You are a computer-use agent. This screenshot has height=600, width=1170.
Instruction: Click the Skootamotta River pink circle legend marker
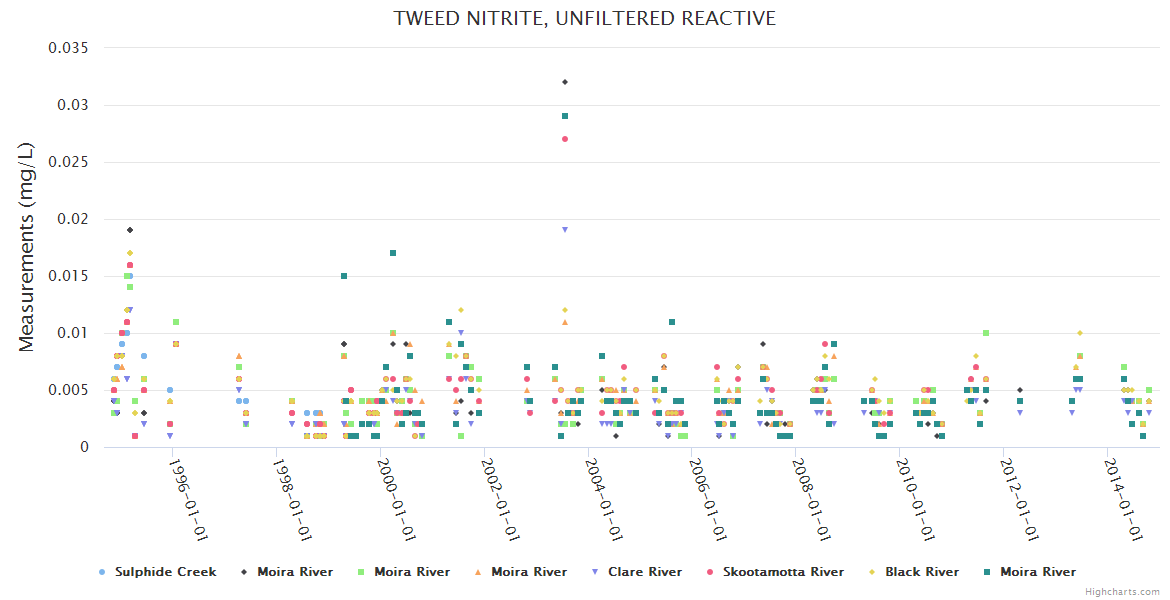coord(710,572)
